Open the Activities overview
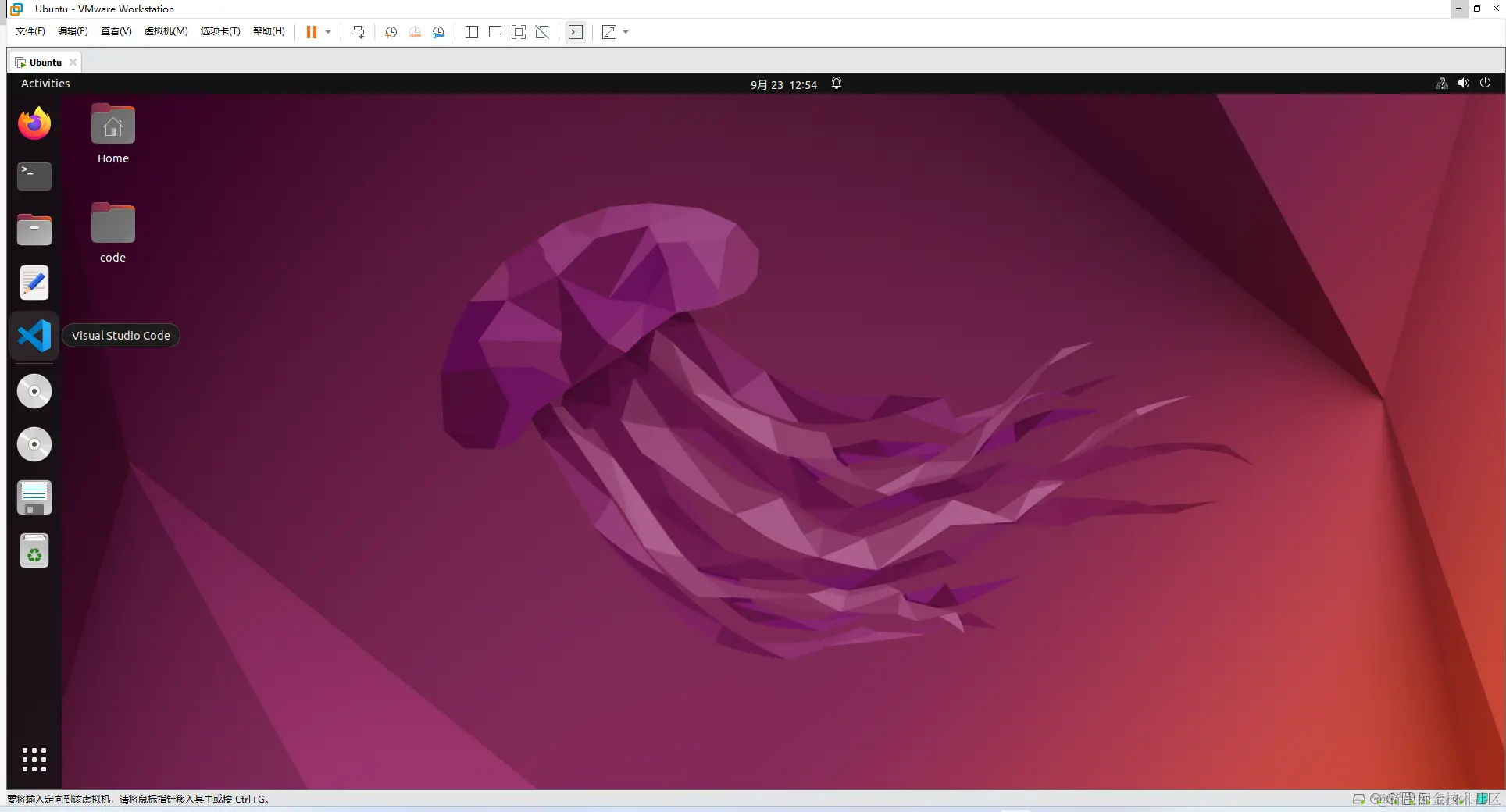 tap(45, 84)
